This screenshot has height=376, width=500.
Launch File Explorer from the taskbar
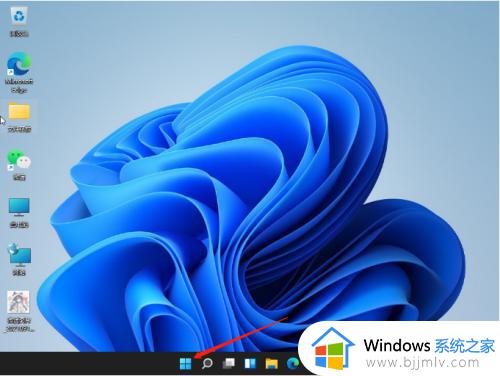coord(272,363)
